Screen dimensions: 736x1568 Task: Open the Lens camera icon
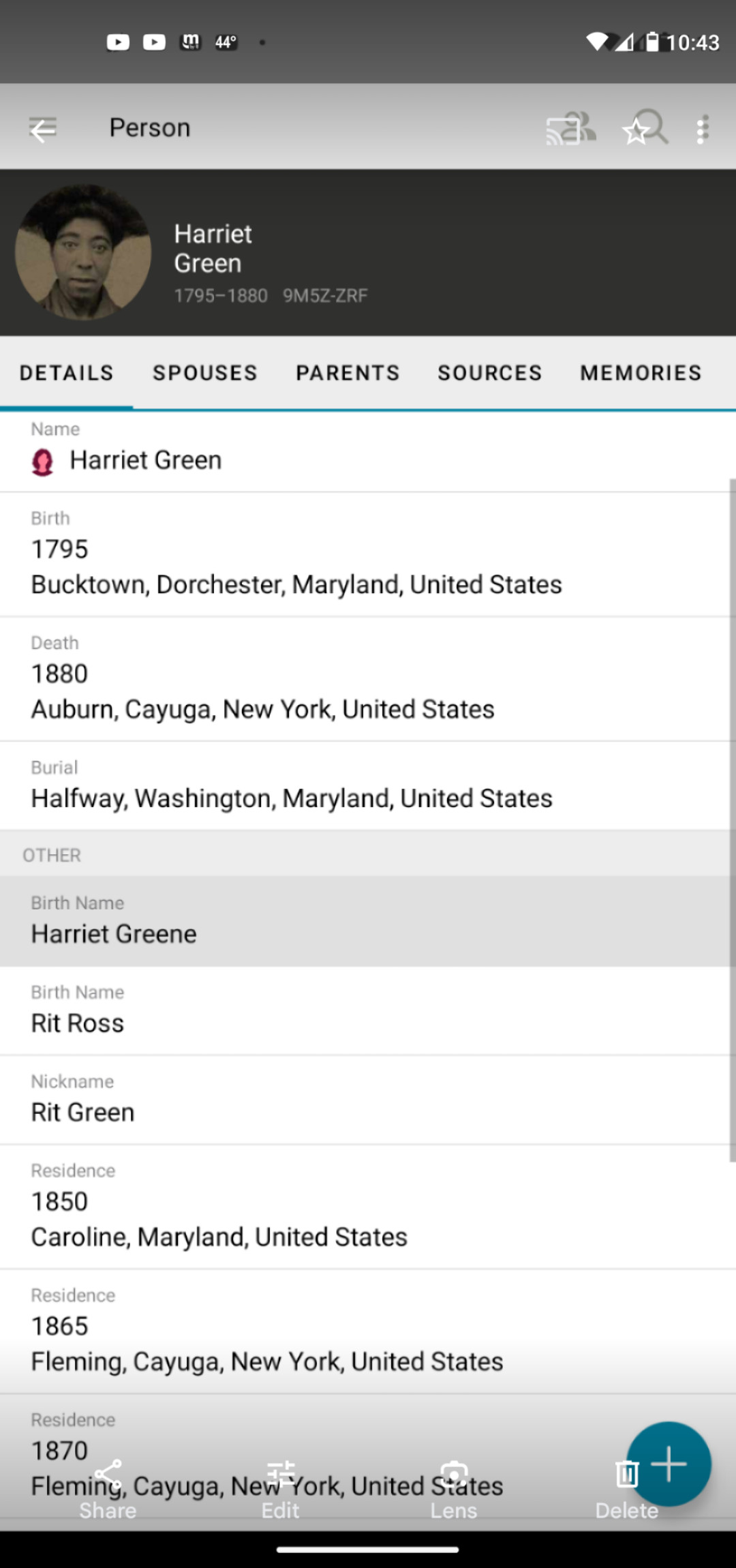click(x=454, y=1475)
